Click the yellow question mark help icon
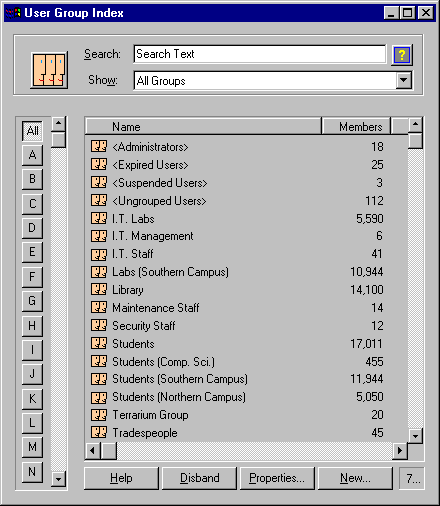The height and width of the screenshot is (506, 440). tap(402, 55)
